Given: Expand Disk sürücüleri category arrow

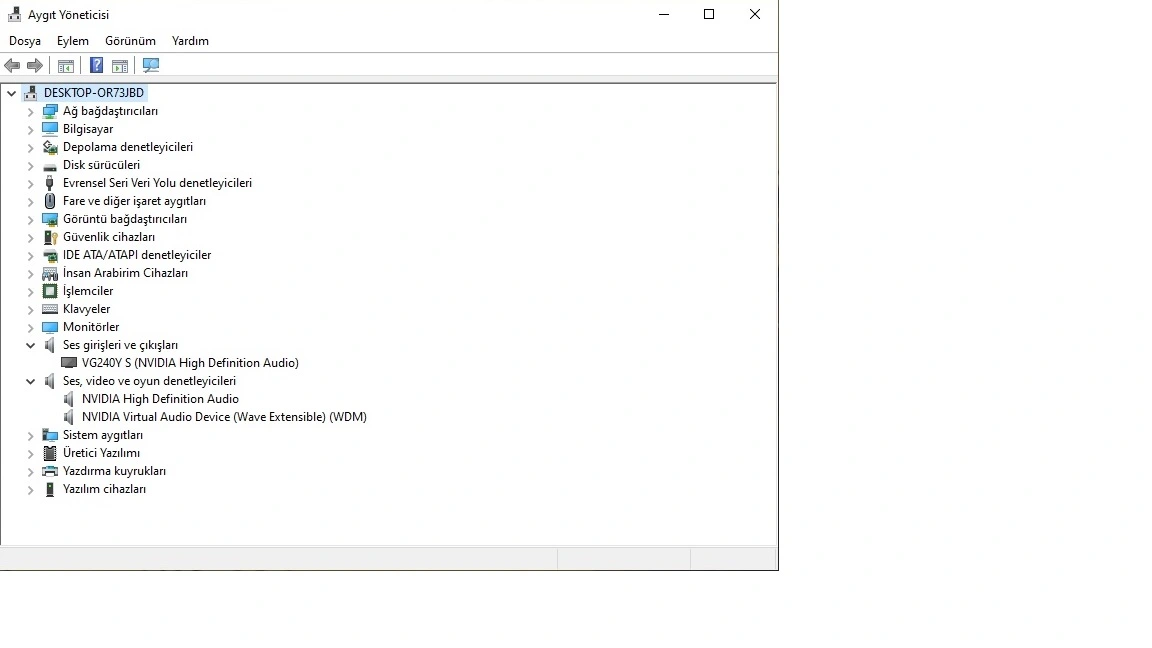Looking at the screenshot, I should pyautogui.click(x=30, y=165).
